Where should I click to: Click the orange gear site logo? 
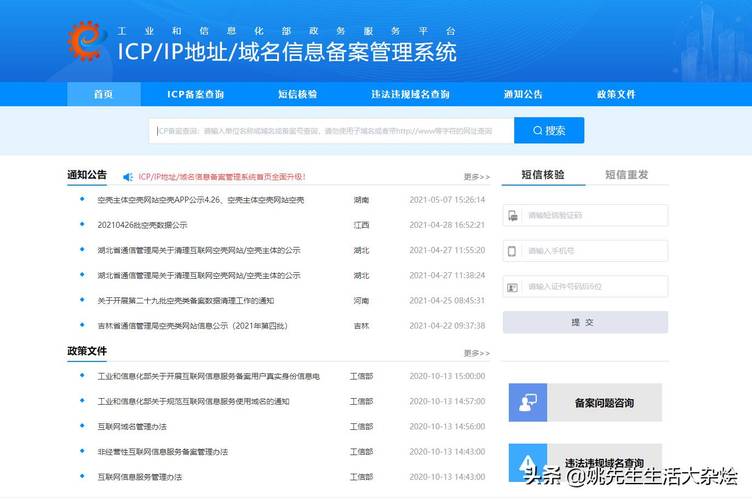pyautogui.click(x=87, y=41)
